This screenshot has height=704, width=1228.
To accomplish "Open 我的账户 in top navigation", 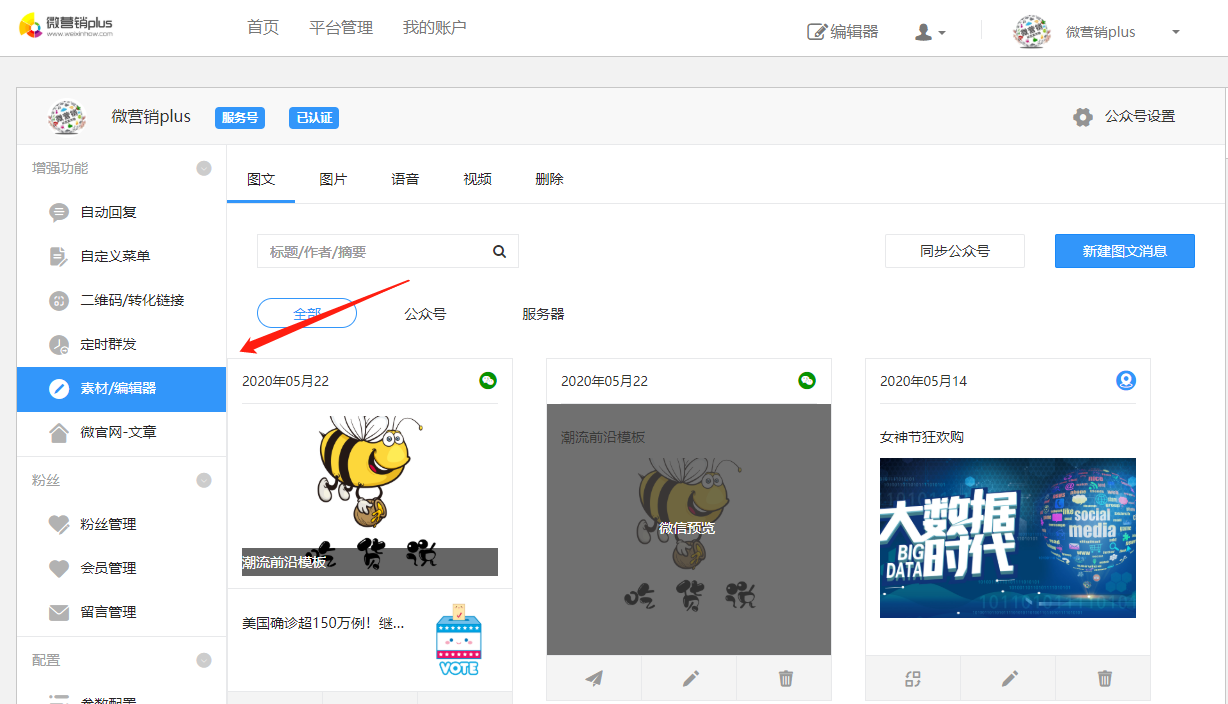I will click(x=434, y=27).
